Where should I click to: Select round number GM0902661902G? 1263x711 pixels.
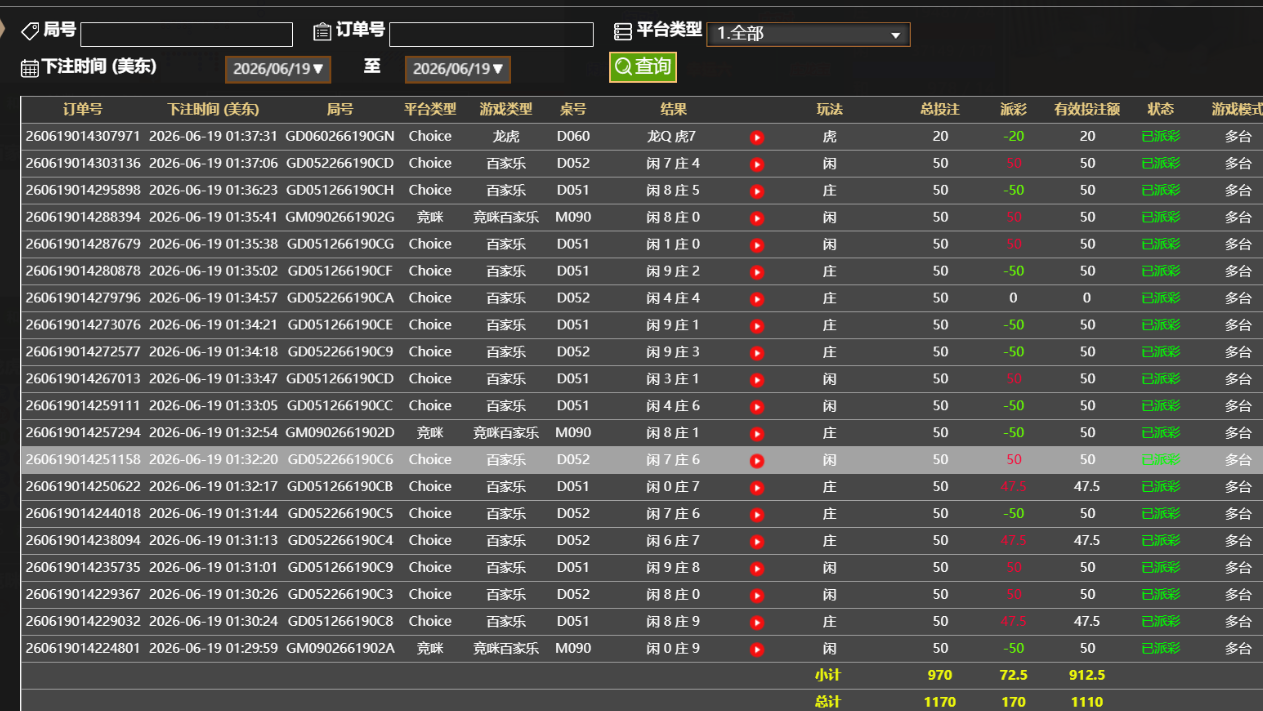(x=340, y=217)
